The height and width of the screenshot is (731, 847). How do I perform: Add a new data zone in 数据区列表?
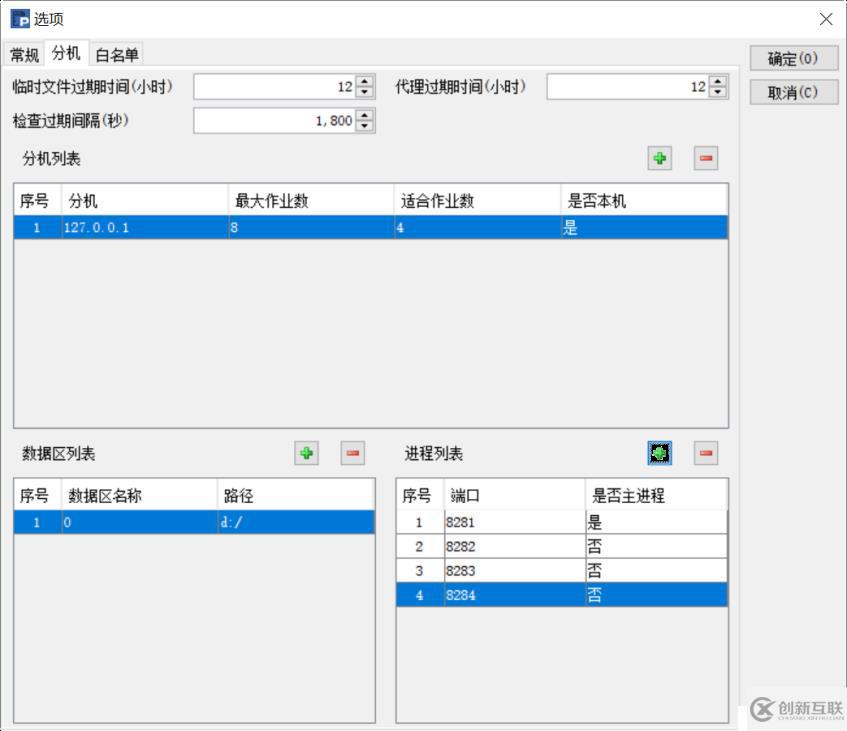pos(307,454)
